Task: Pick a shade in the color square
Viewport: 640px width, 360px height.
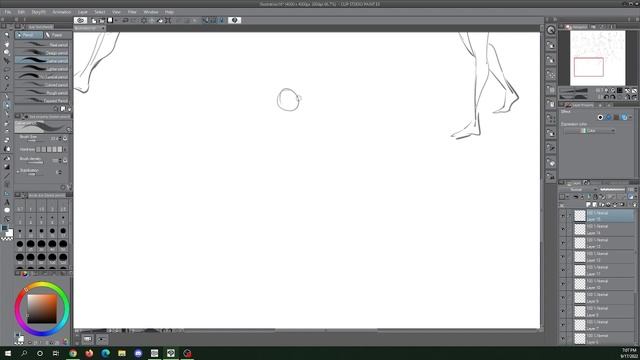Action: click(x=42, y=309)
